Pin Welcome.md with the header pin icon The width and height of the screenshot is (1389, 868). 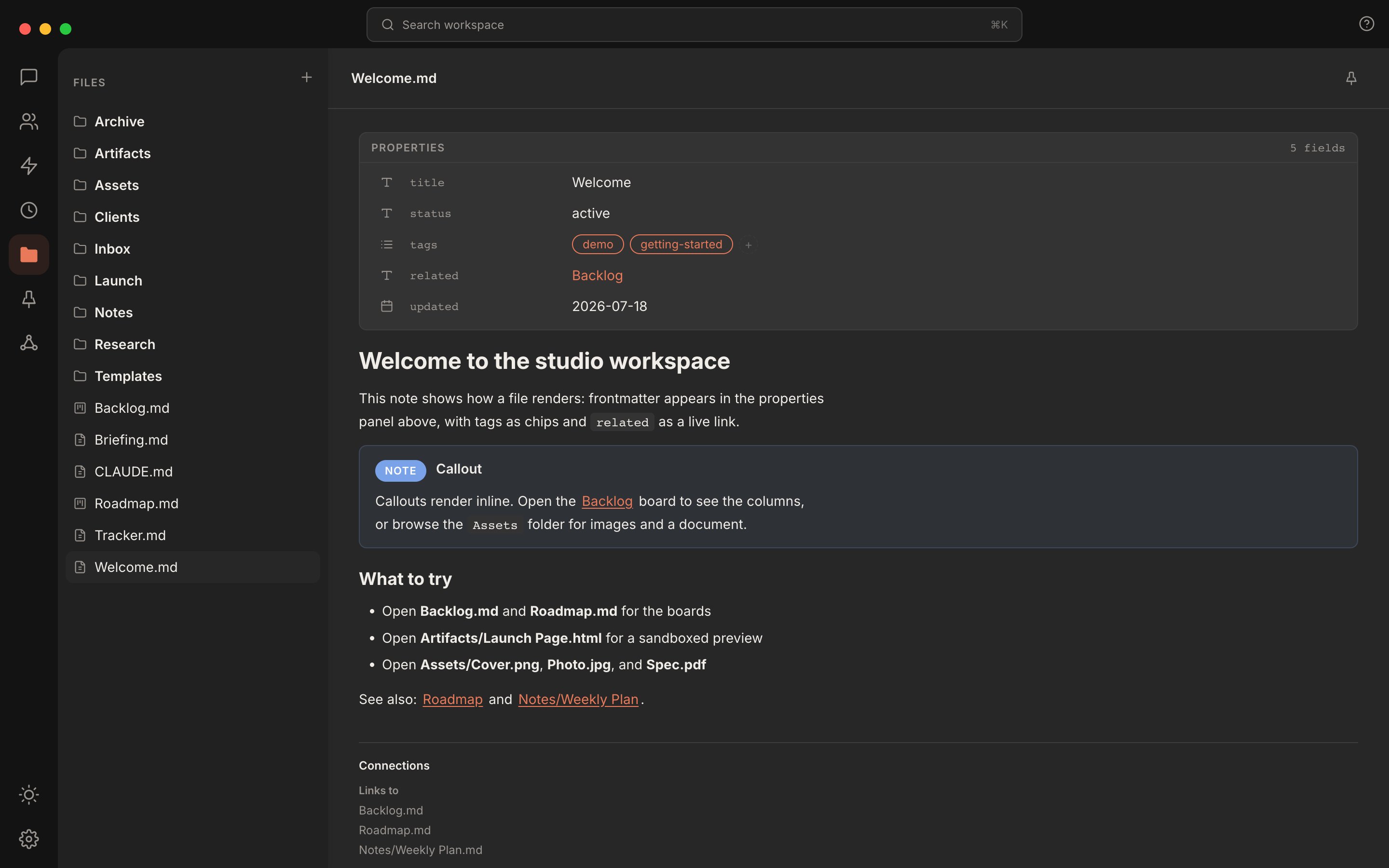[x=1351, y=78]
